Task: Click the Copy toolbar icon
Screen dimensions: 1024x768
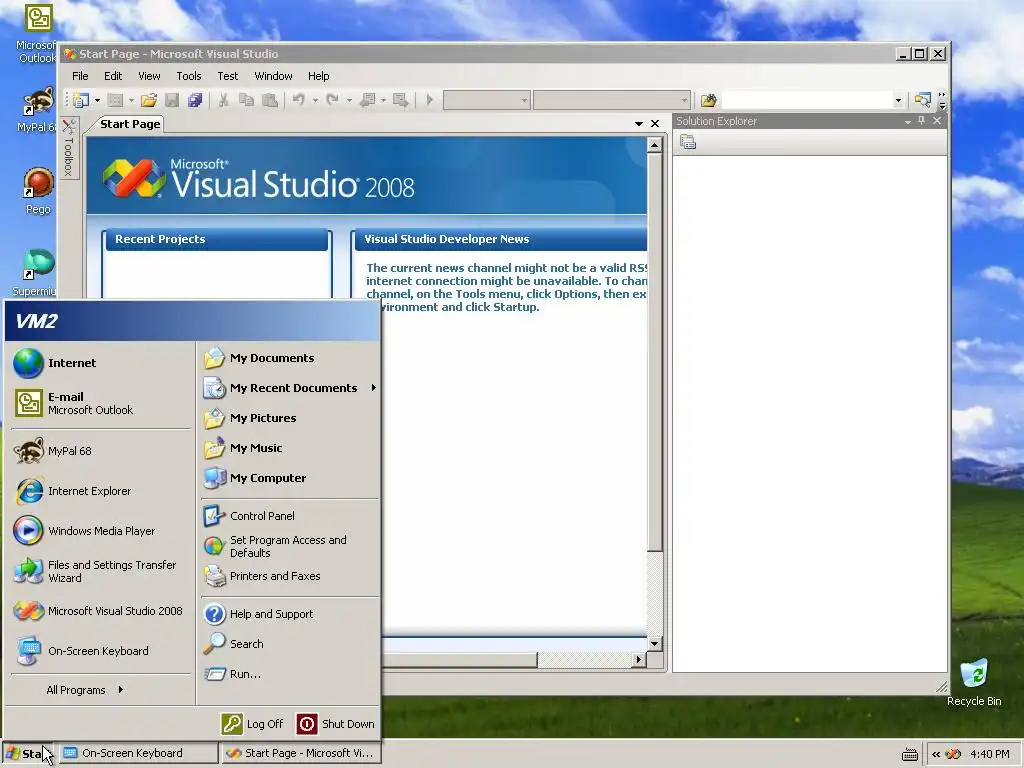Action: click(x=246, y=100)
